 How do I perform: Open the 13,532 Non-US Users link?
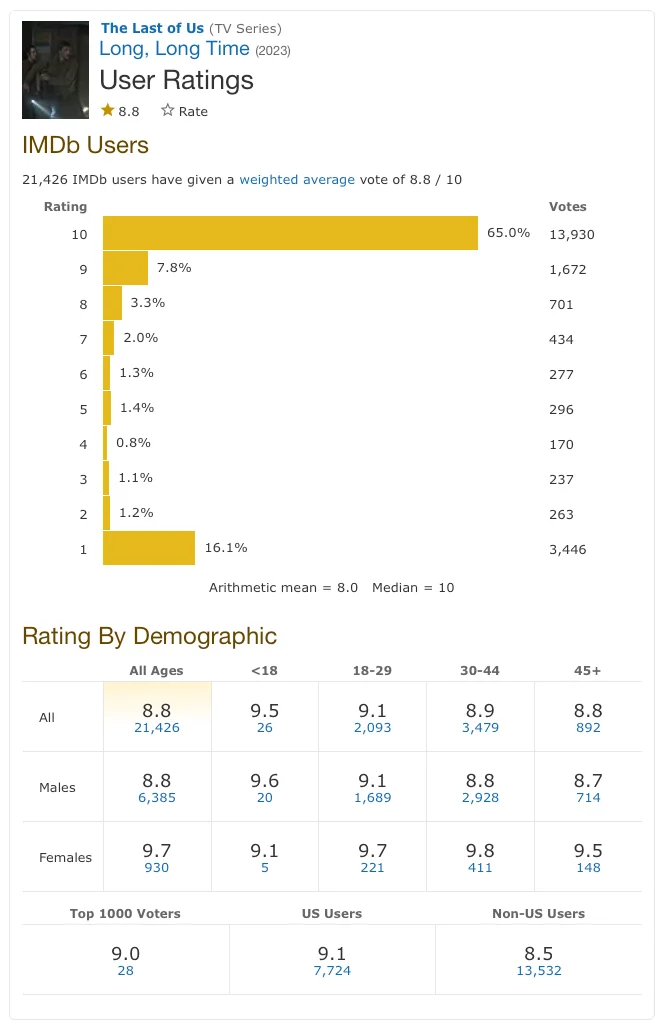pyautogui.click(x=538, y=971)
